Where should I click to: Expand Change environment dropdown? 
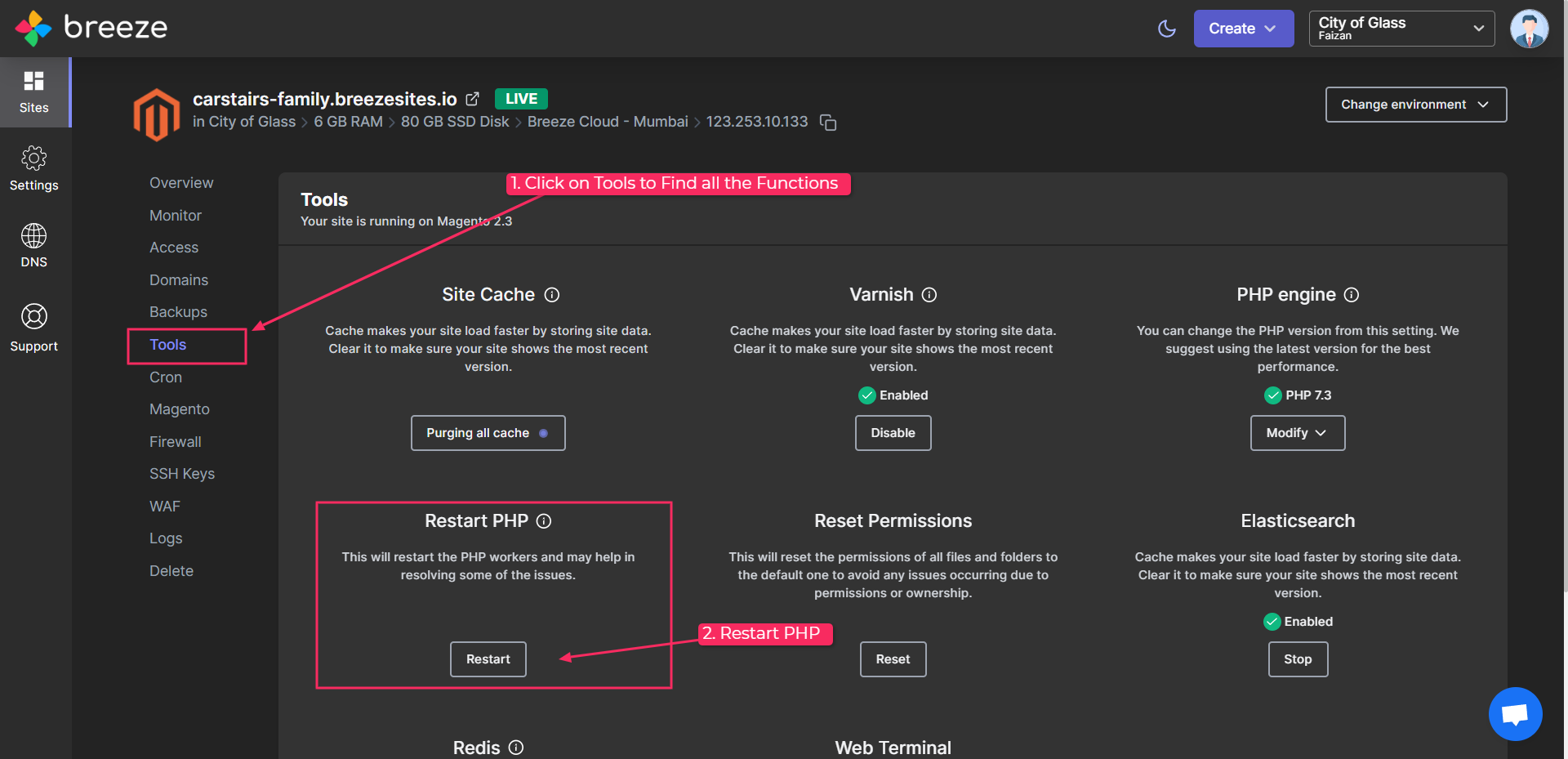[x=1416, y=105]
